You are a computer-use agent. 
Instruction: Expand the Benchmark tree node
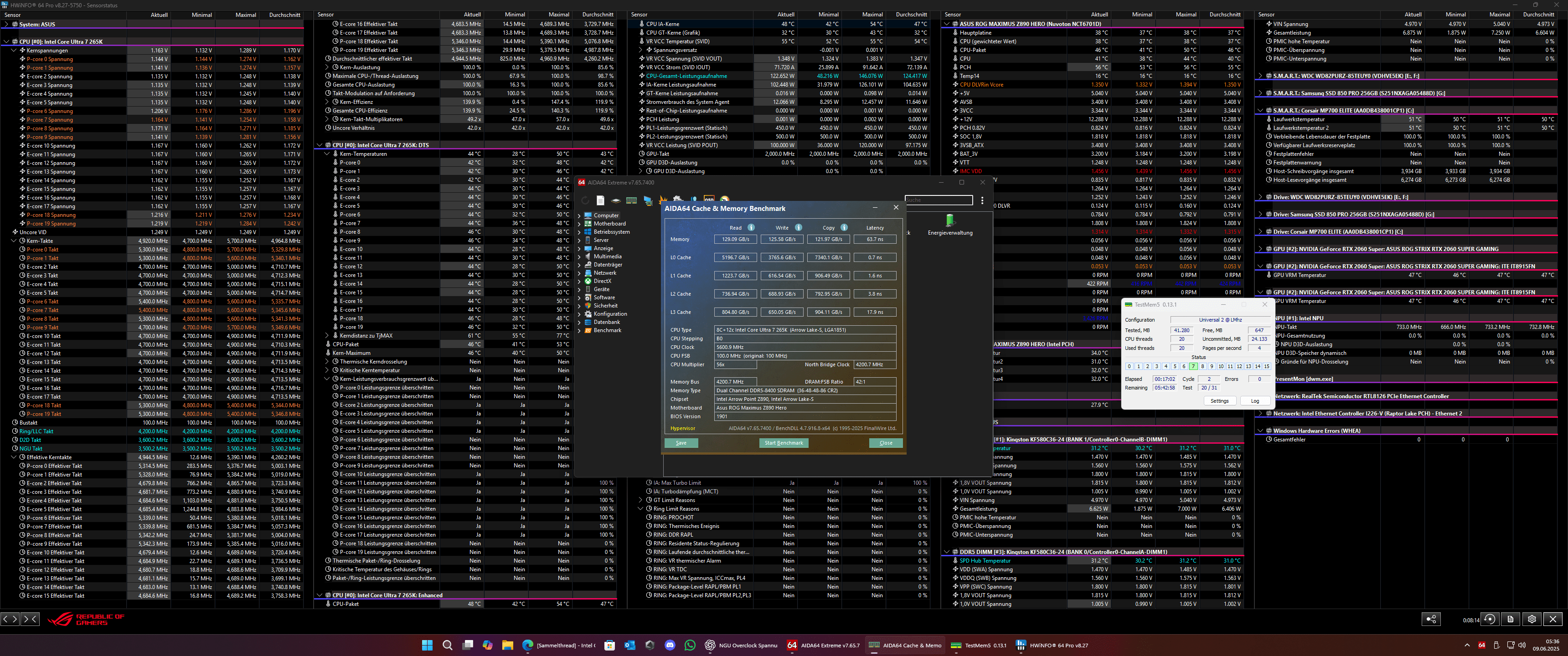tap(579, 330)
